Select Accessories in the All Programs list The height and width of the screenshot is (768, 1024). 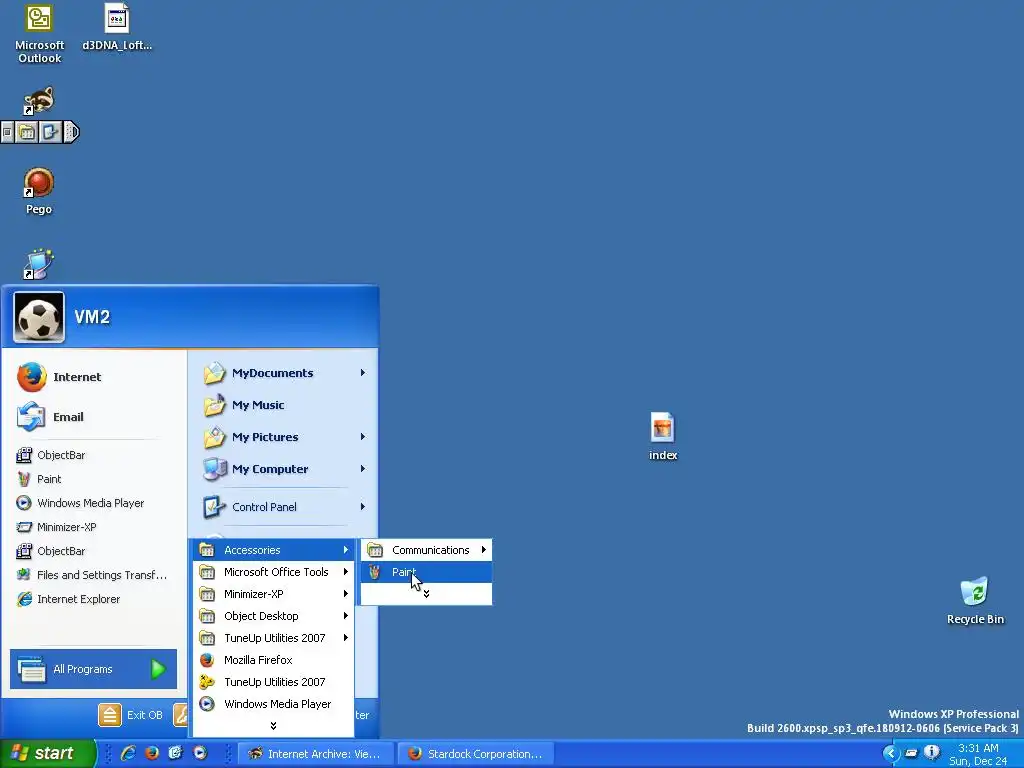click(x=274, y=550)
